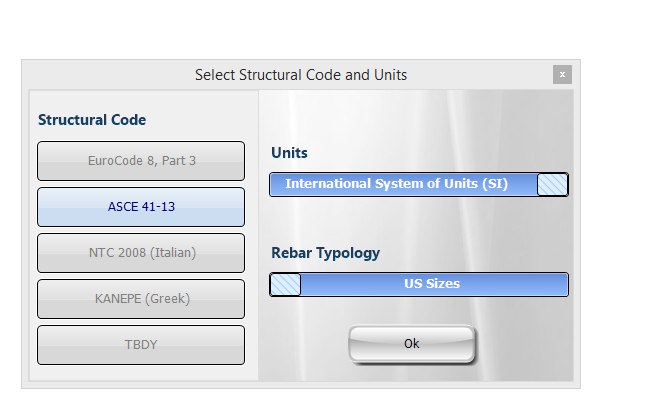Confirm selection with the Ok button
Screen dimensions: 653x408
411,343
